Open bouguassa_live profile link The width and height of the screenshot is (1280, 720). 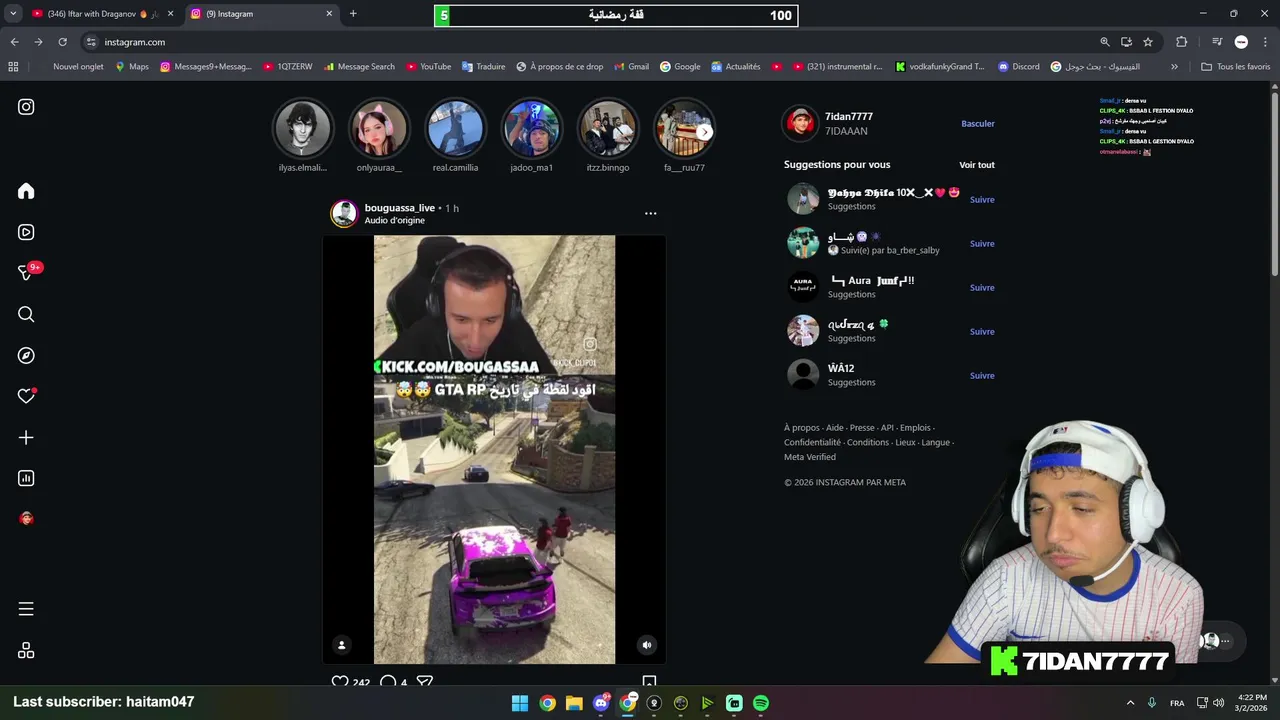pyautogui.click(x=399, y=208)
